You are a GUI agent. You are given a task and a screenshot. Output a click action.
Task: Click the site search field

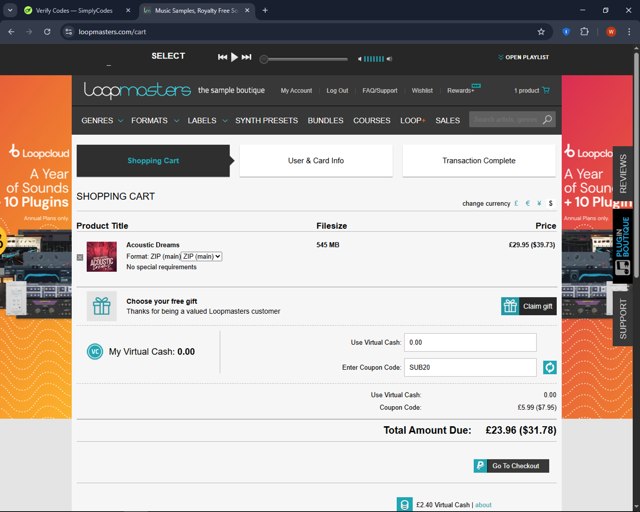[x=505, y=119]
